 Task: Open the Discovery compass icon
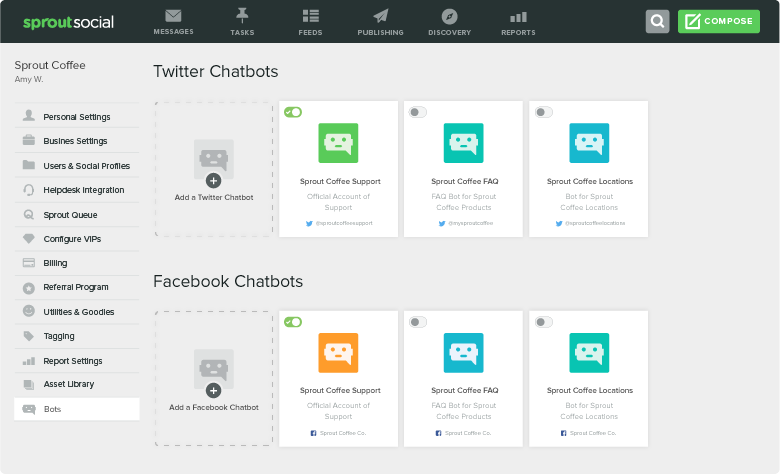(449, 16)
